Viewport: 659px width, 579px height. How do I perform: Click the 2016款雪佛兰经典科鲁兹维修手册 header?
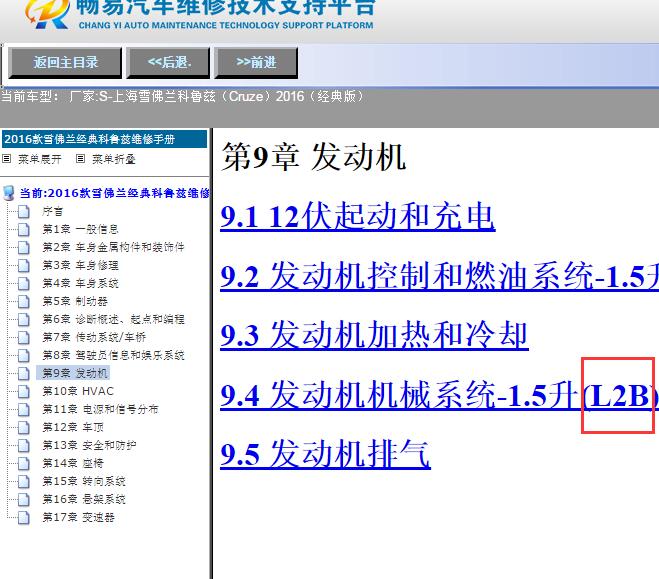[x=105, y=139]
